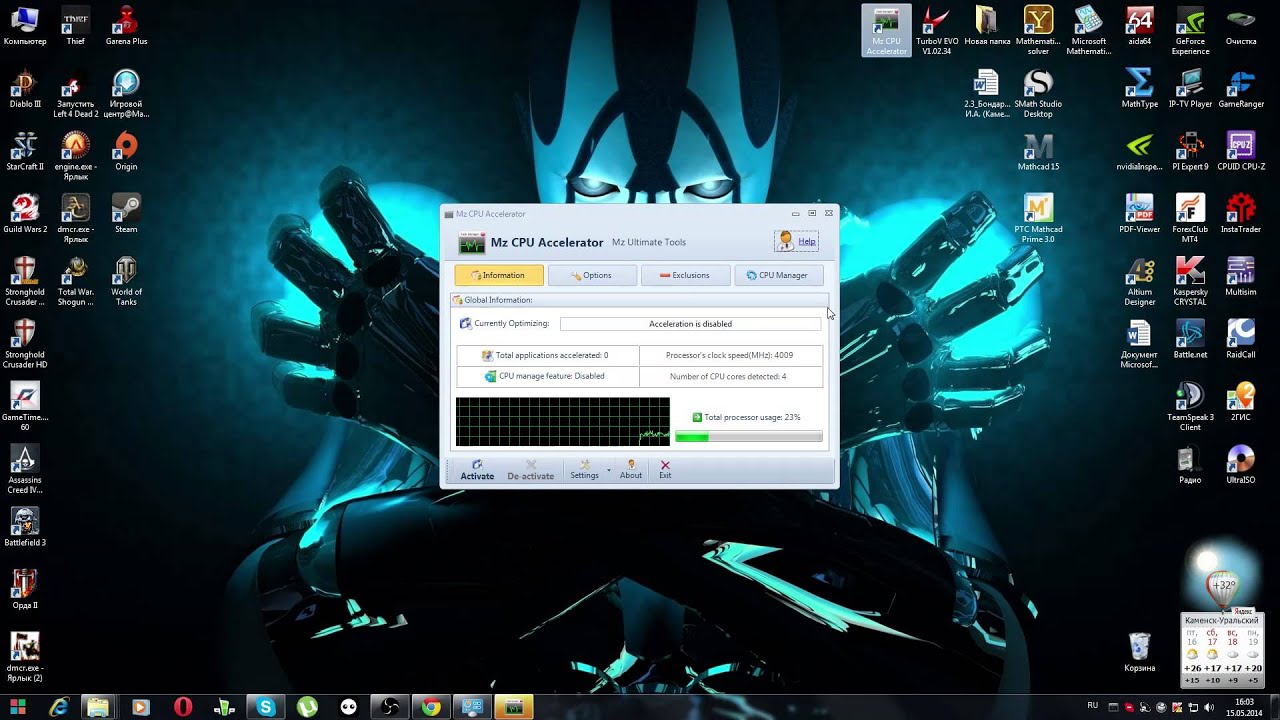
Task: Open Google Chrome from the taskbar
Action: tap(431, 707)
